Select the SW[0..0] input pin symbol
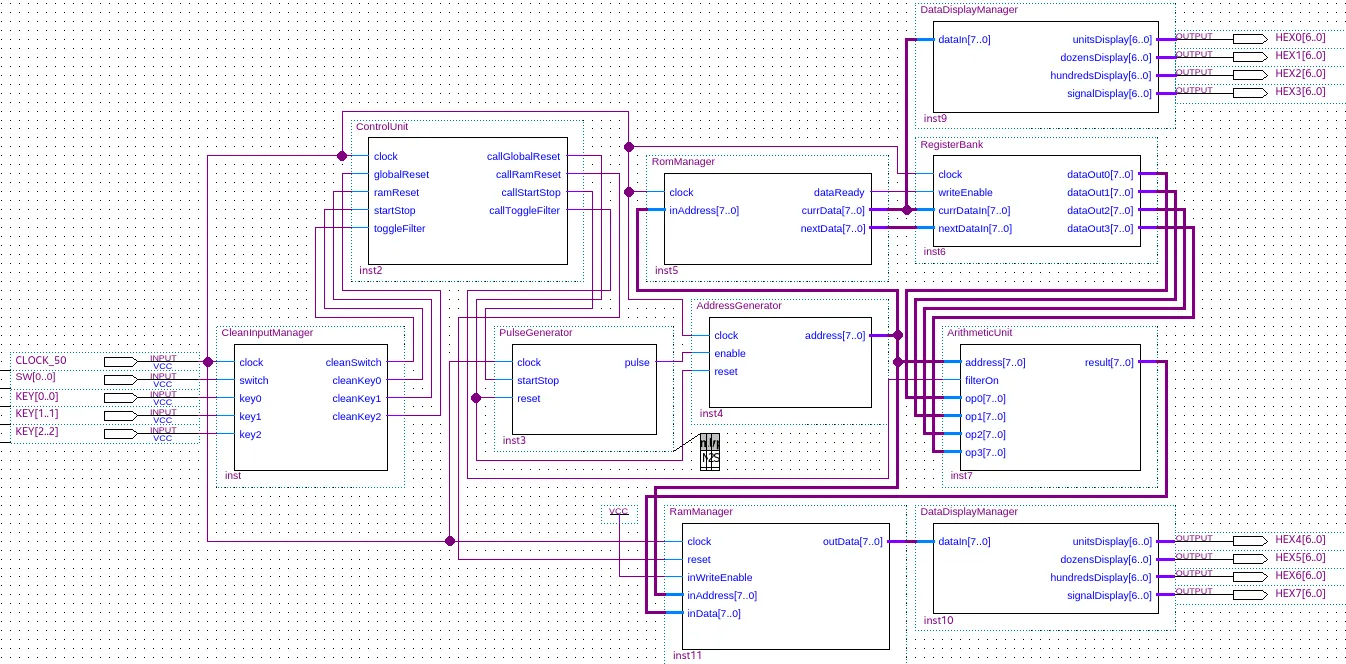 (121, 379)
